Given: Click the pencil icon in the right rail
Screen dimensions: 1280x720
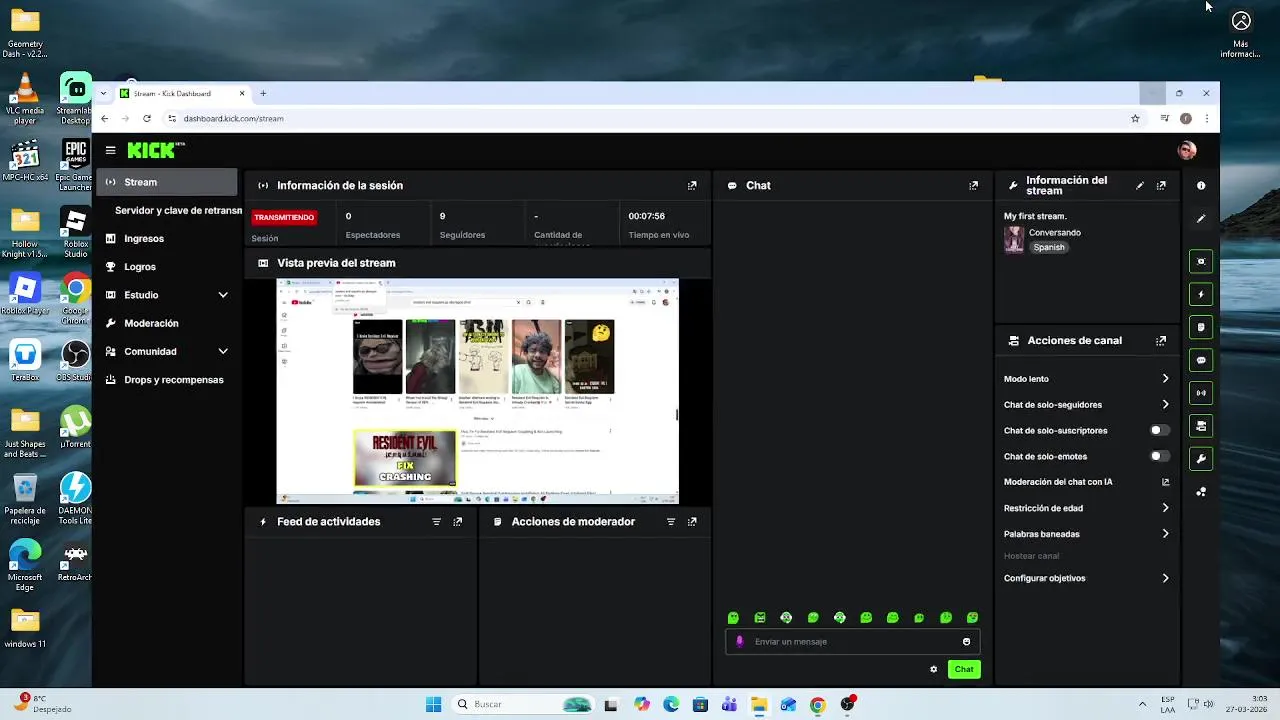Looking at the screenshot, I should click(1201, 218).
